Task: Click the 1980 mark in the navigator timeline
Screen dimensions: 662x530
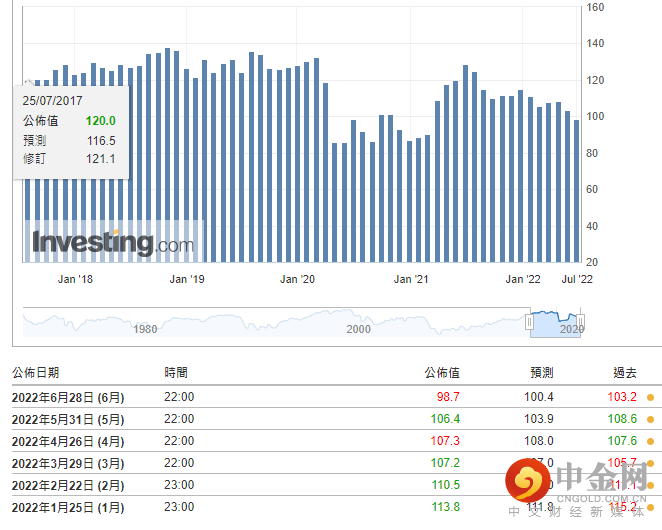Action: pos(145,329)
